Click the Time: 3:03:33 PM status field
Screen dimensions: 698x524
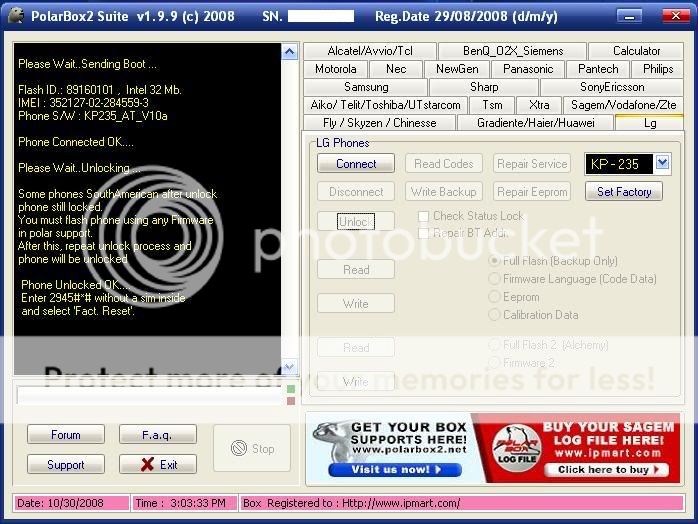[x=184, y=503]
